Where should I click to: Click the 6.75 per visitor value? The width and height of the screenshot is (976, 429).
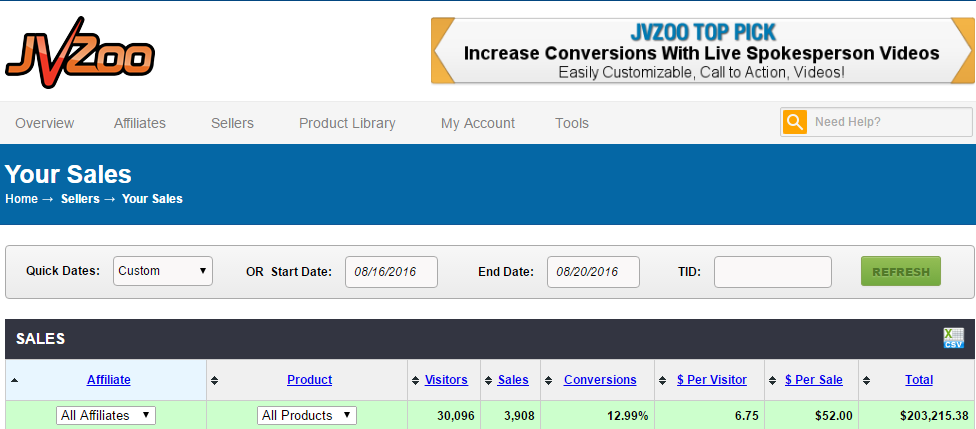coord(747,416)
